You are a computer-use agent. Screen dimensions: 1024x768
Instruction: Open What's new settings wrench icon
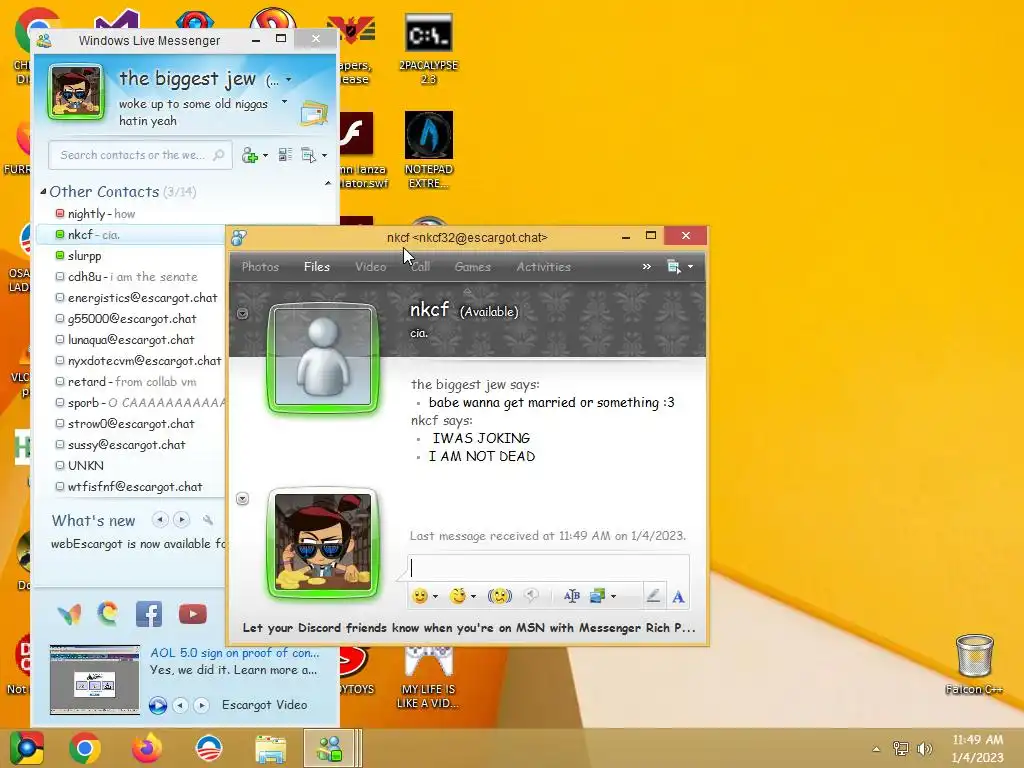click(x=208, y=520)
